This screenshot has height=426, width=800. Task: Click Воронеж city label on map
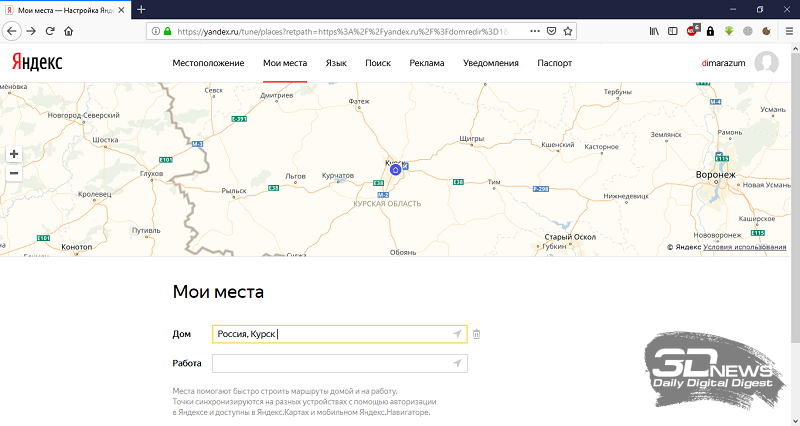click(716, 174)
